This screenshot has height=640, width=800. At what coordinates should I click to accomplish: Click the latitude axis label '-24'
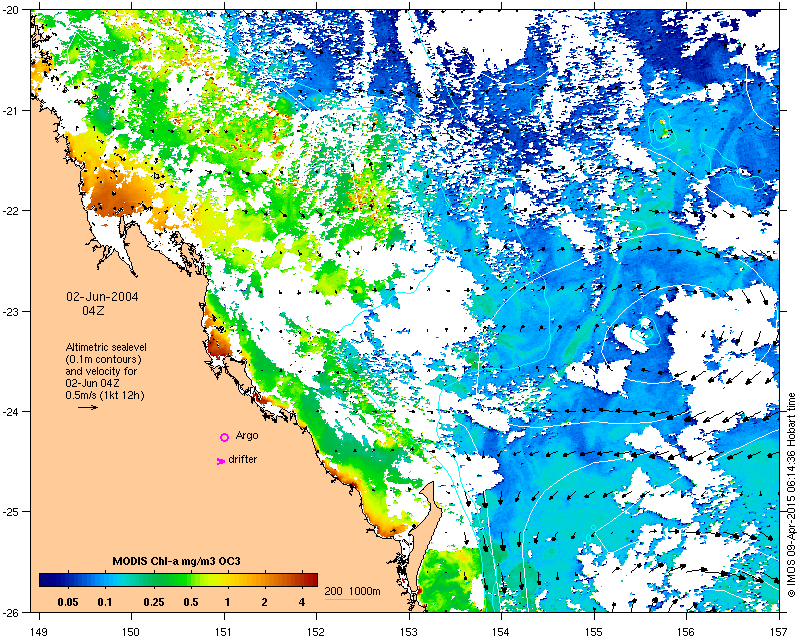(10, 411)
